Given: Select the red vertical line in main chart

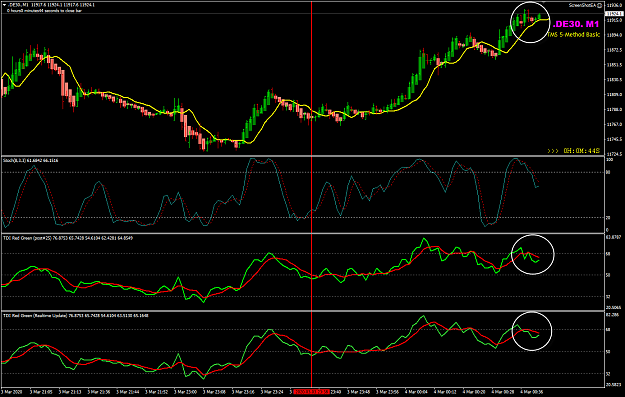Looking at the screenshot, I should (x=311, y=78).
